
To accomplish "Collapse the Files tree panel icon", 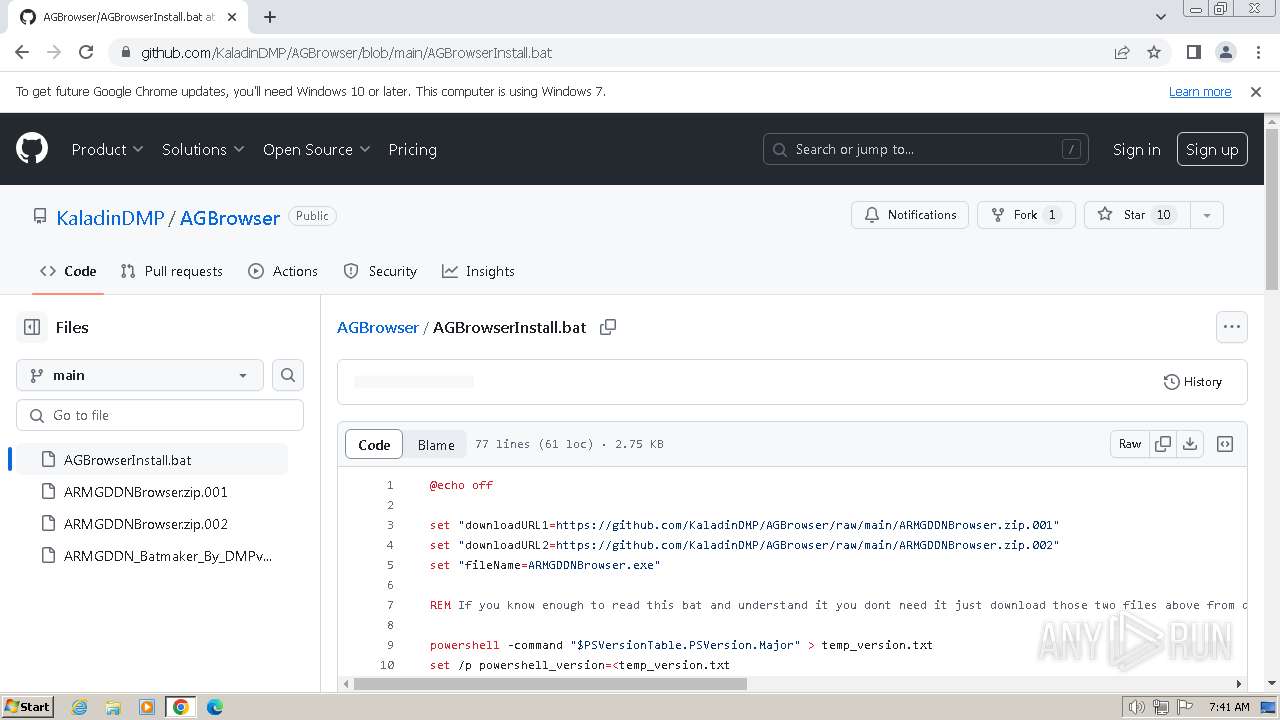I will [32, 327].
